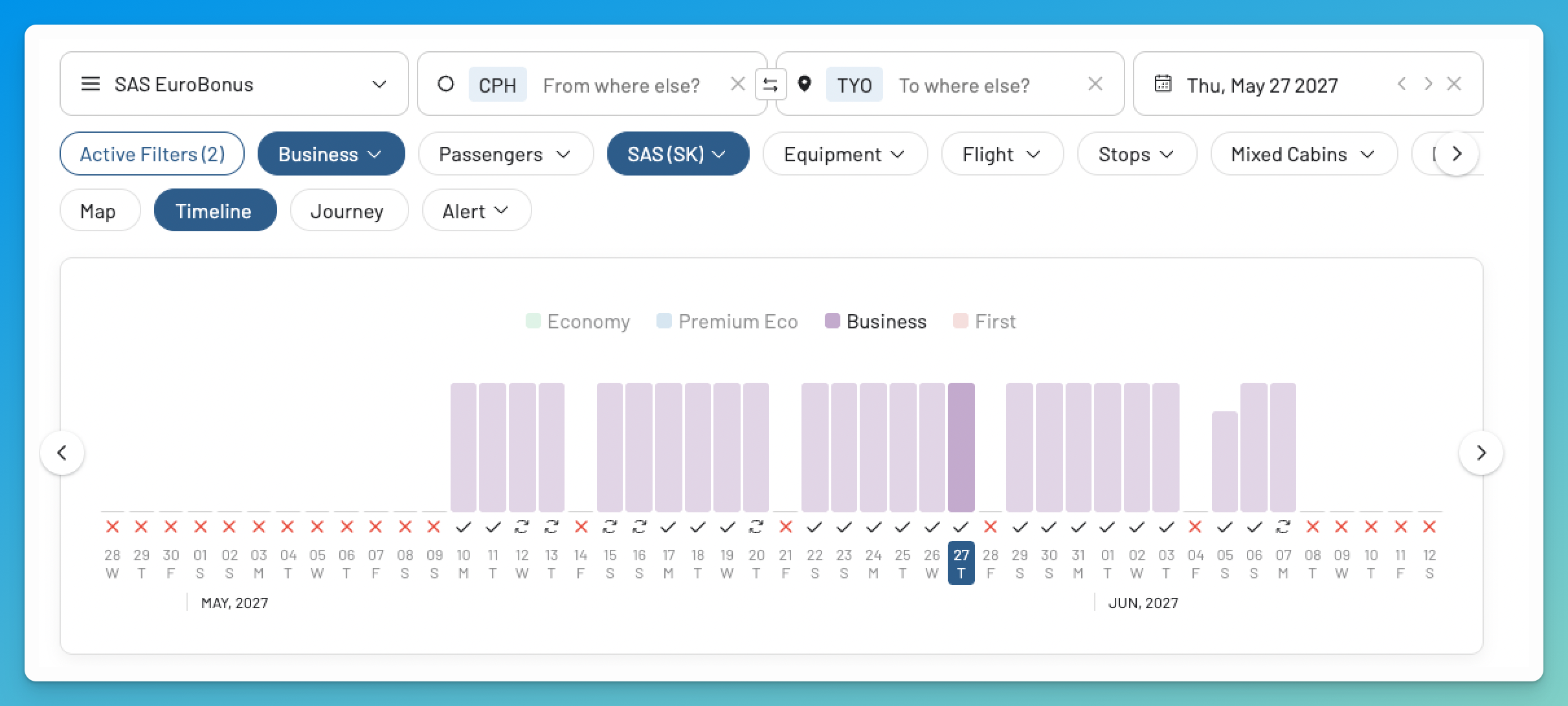The image size is (1568, 706).
Task: Click the MAY, 2027 month label
Action: coord(234,603)
